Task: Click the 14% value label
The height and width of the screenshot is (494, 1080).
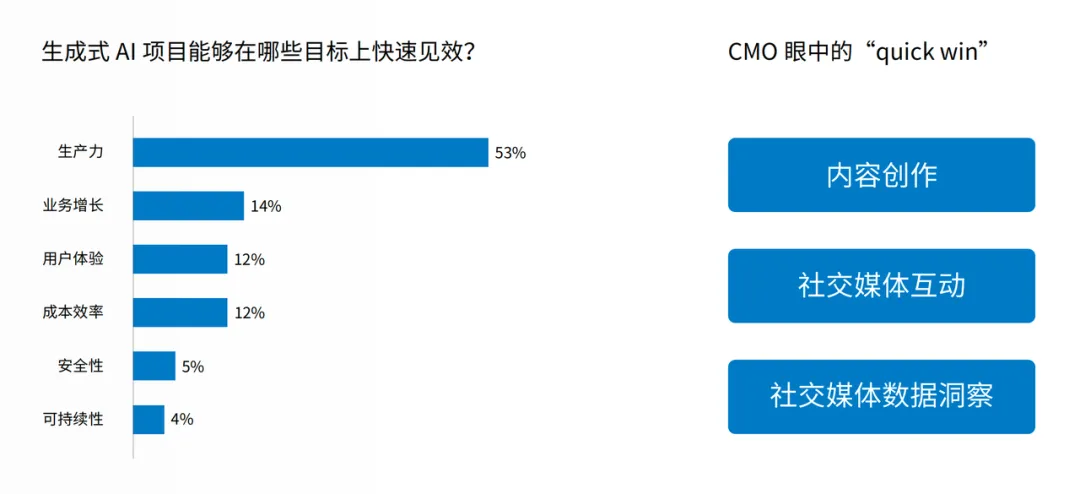Action: pyautogui.click(x=266, y=207)
